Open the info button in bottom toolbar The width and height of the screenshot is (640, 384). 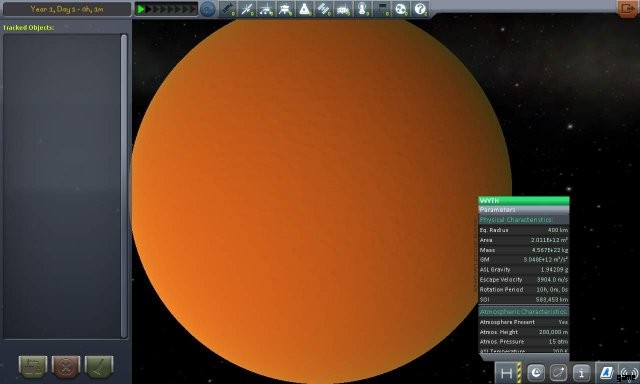[x=582, y=373]
